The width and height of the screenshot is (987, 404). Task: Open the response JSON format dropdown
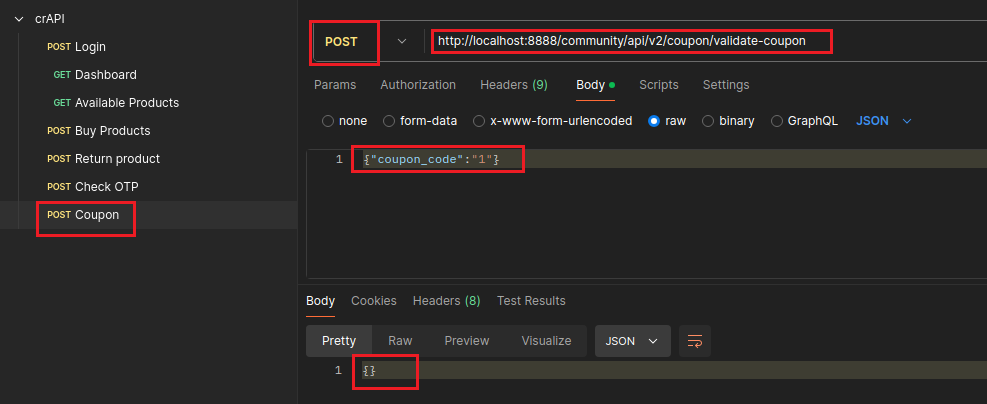[632, 341]
